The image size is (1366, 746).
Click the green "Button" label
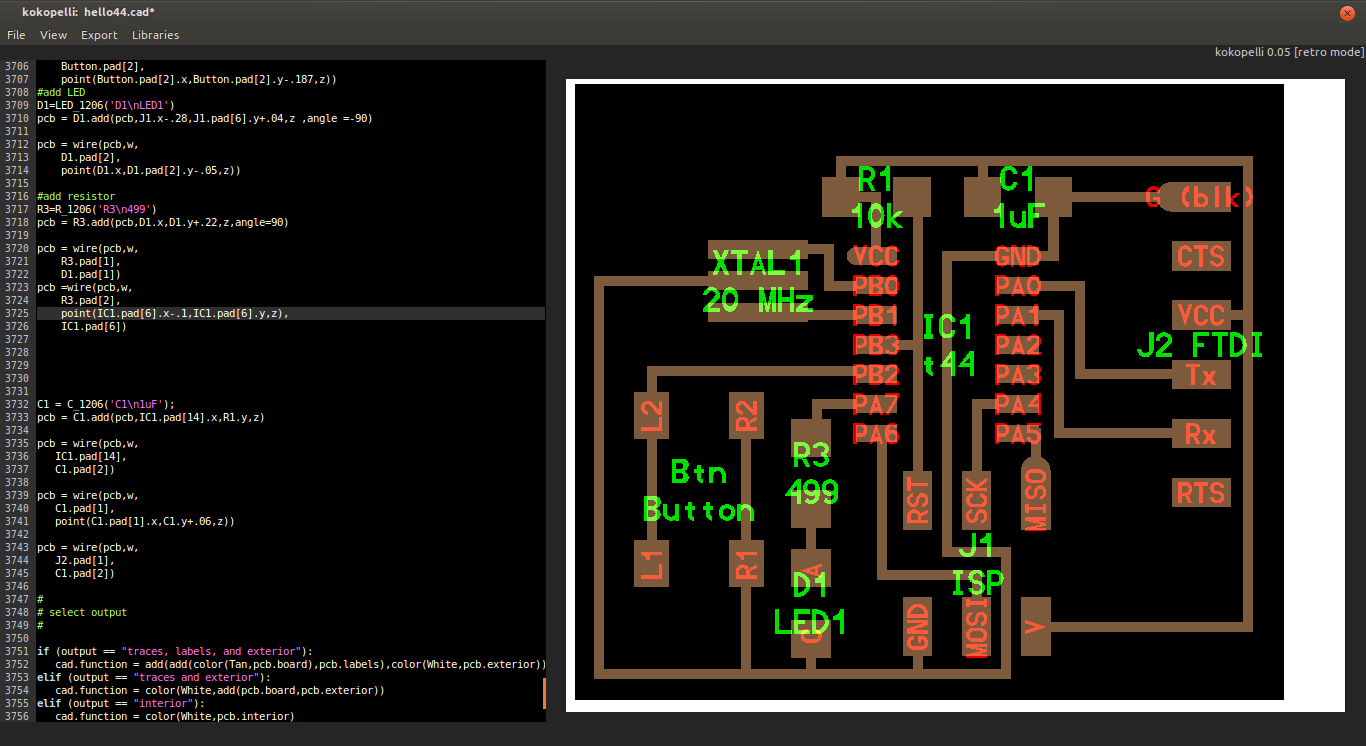click(698, 510)
